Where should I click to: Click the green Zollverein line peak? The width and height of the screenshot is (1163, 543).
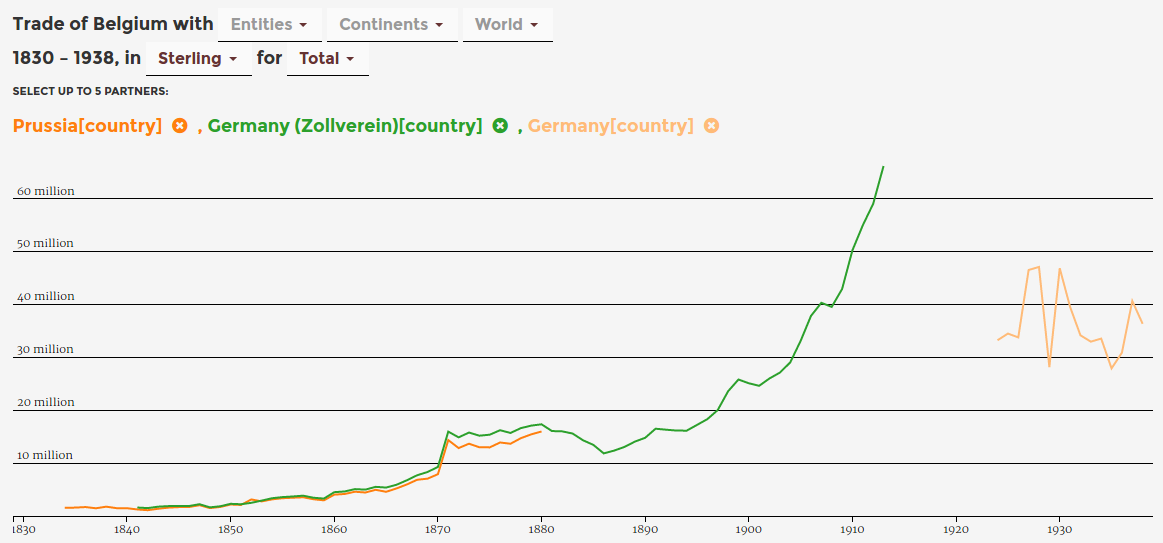click(883, 167)
